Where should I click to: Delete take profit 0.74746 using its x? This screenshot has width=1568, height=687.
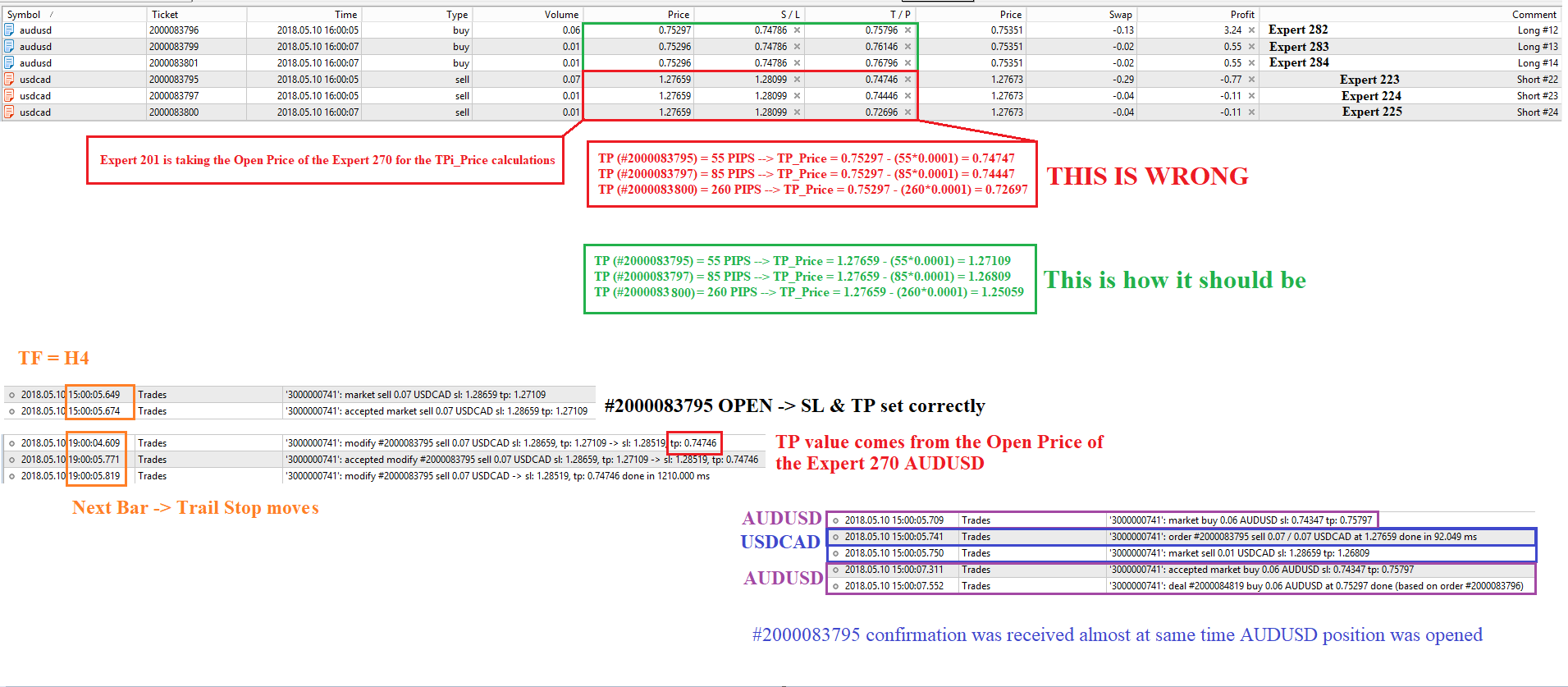click(907, 80)
